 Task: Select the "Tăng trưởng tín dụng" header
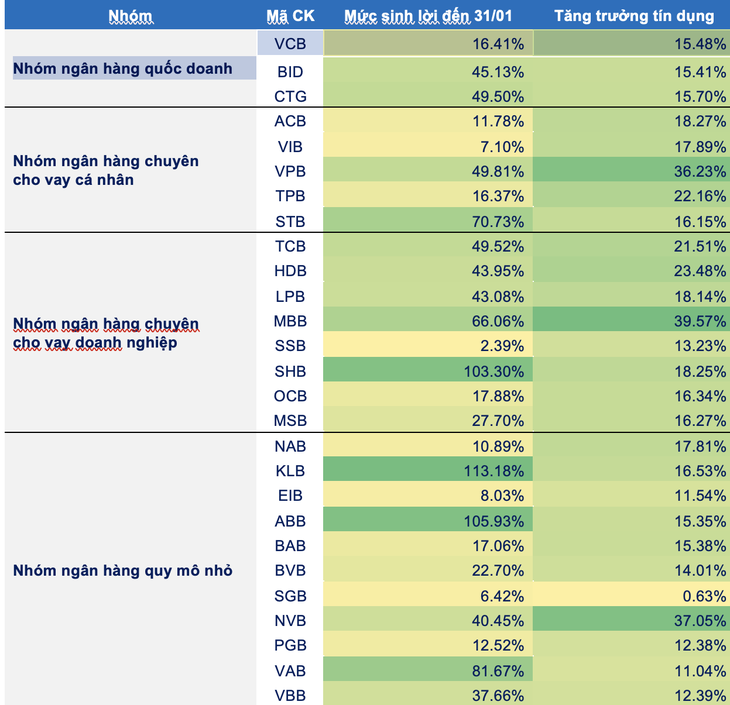pos(634,16)
